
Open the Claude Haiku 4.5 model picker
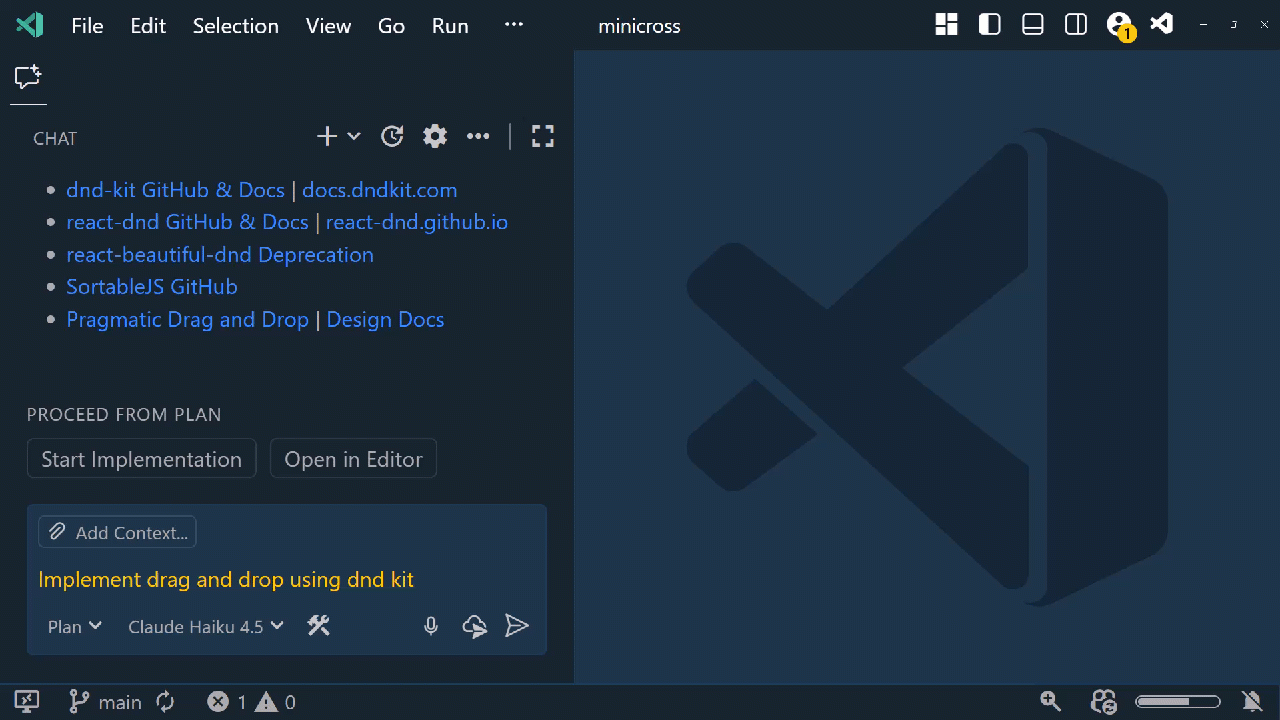[x=205, y=625]
